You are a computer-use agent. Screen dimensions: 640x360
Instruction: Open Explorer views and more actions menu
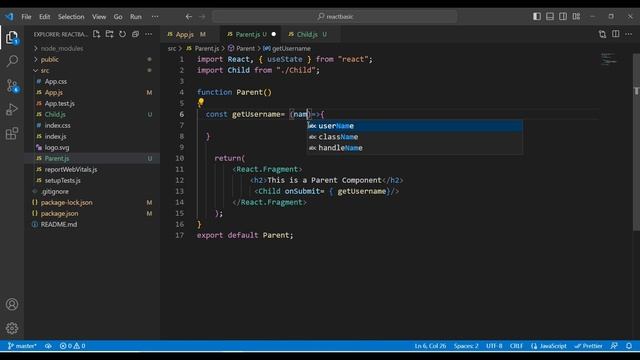[x=149, y=34]
